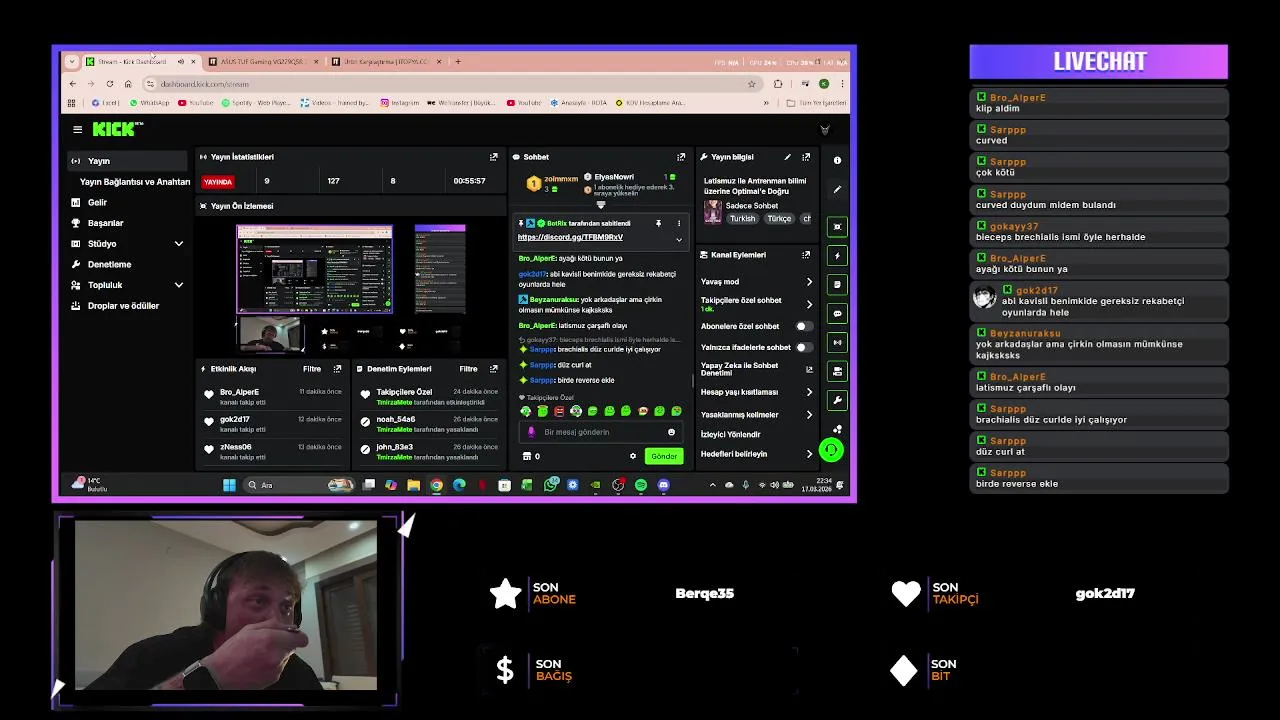Click the Kick logo
The width and height of the screenshot is (1280, 720).
click(x=117, y=129)
